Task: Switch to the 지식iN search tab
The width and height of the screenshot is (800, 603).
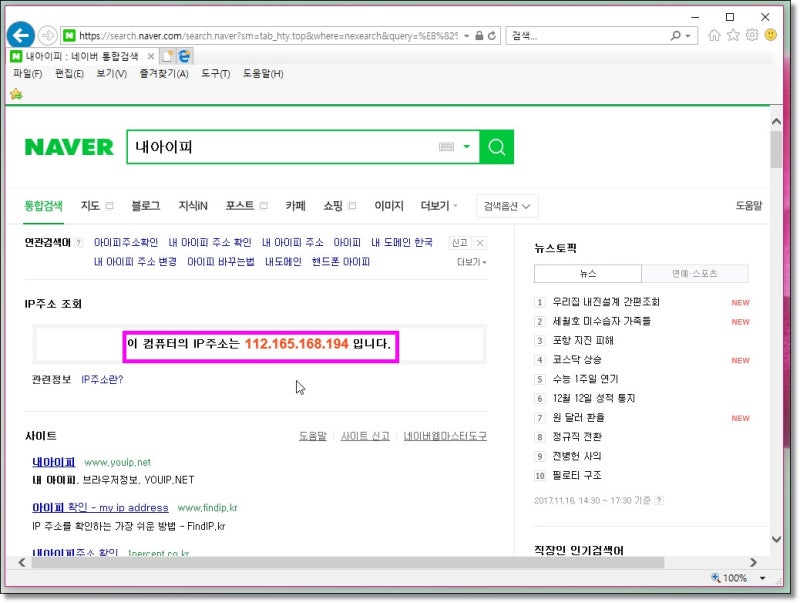Action: (x=193, y=206)
